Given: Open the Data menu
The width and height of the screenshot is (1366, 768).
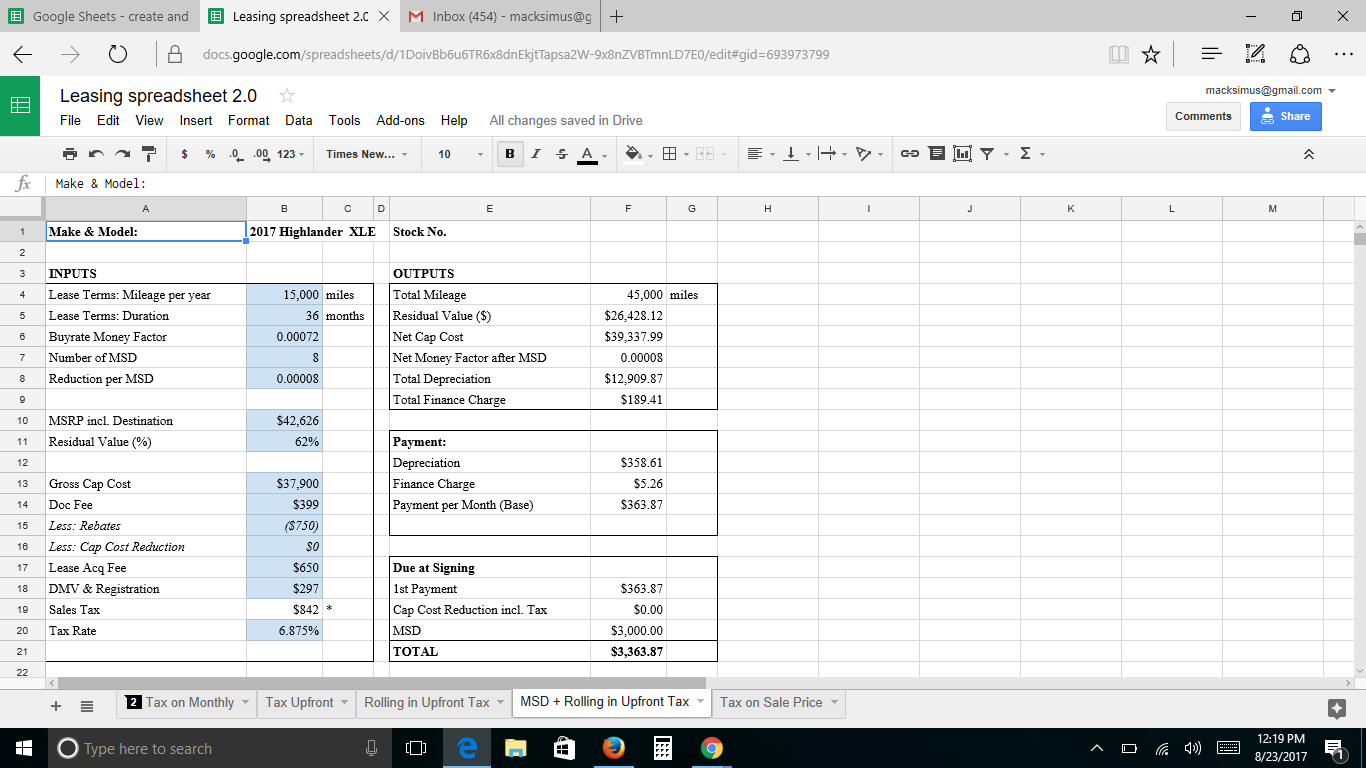Looking at the screenshot, I should pos(299,120).
